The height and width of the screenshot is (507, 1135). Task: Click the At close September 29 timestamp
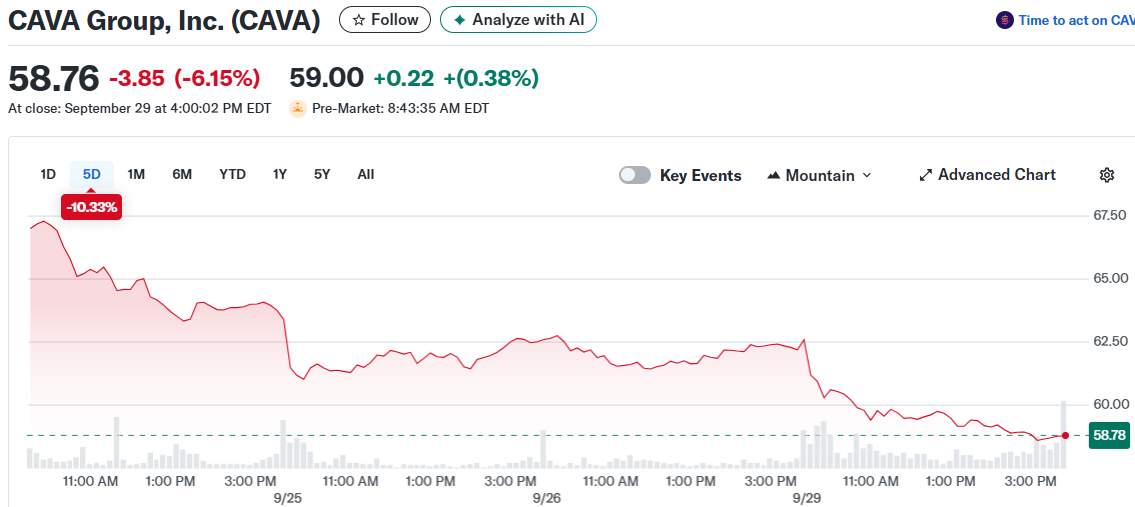[x=140, y=109]
